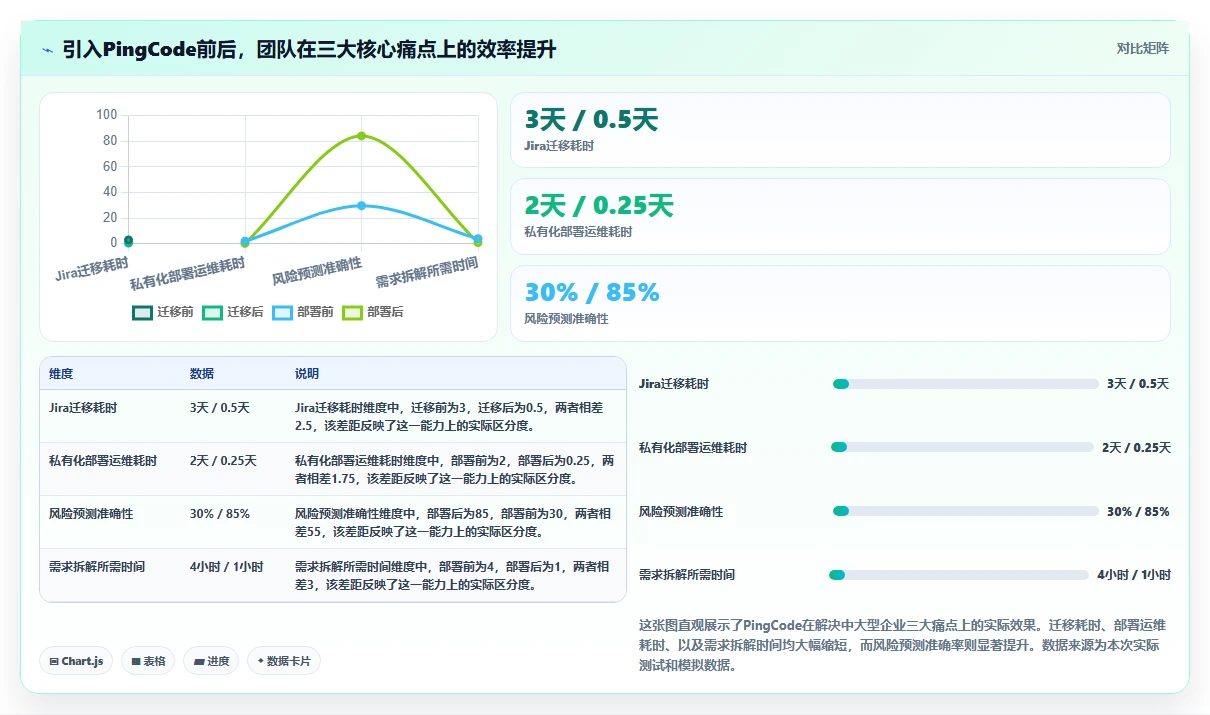Click the 需求拆解所需时间 progress bar
The image size is (1210, 715).
959,575
